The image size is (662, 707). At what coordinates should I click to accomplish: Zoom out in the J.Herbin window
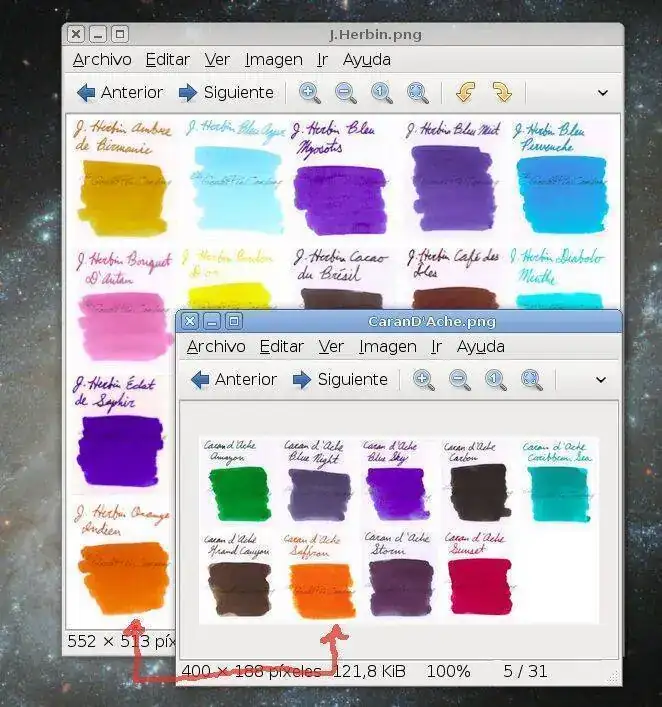(x=346, y=93)
